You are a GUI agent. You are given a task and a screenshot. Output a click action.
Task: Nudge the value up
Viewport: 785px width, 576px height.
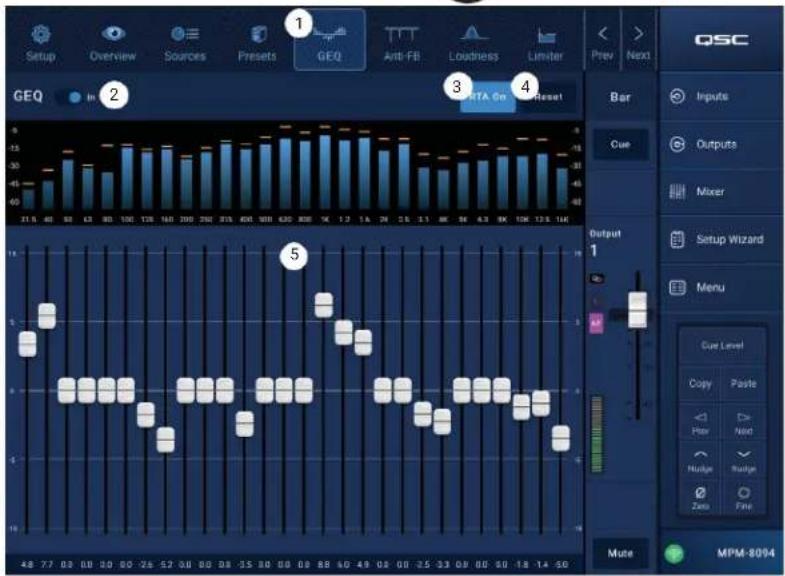700,461
